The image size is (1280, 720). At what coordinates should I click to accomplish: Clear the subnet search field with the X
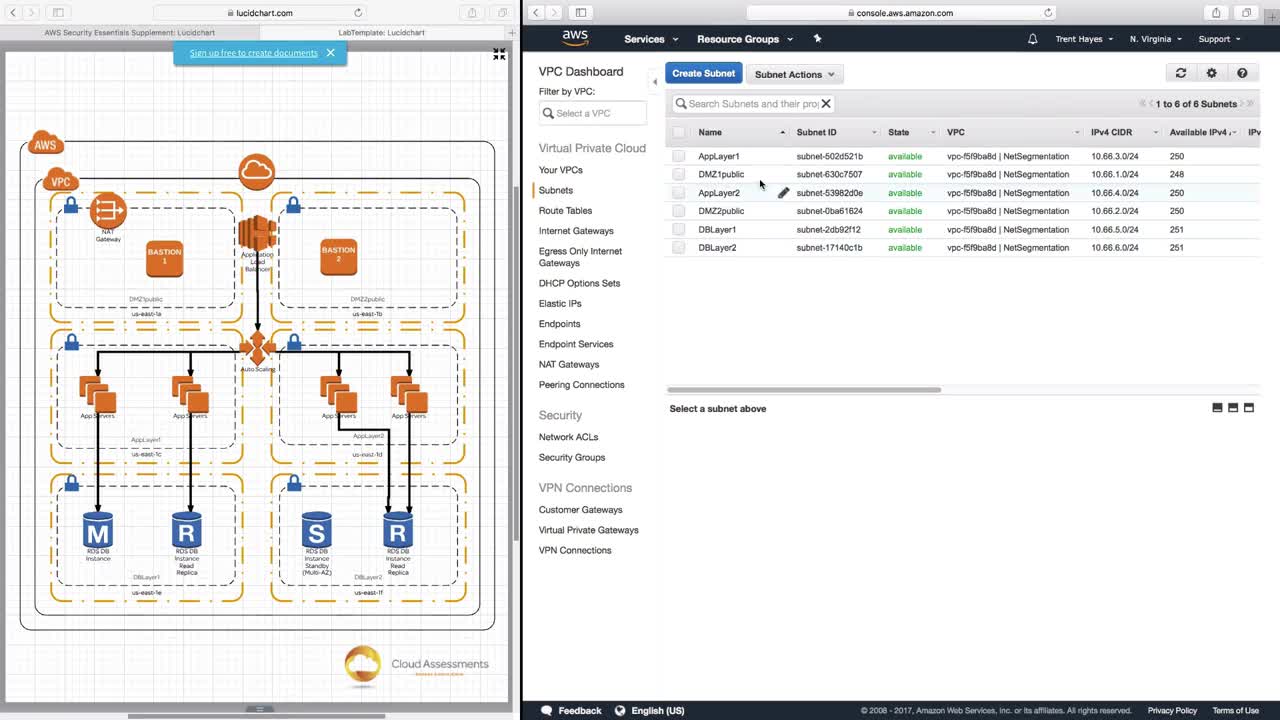click(x=826, y=104)
